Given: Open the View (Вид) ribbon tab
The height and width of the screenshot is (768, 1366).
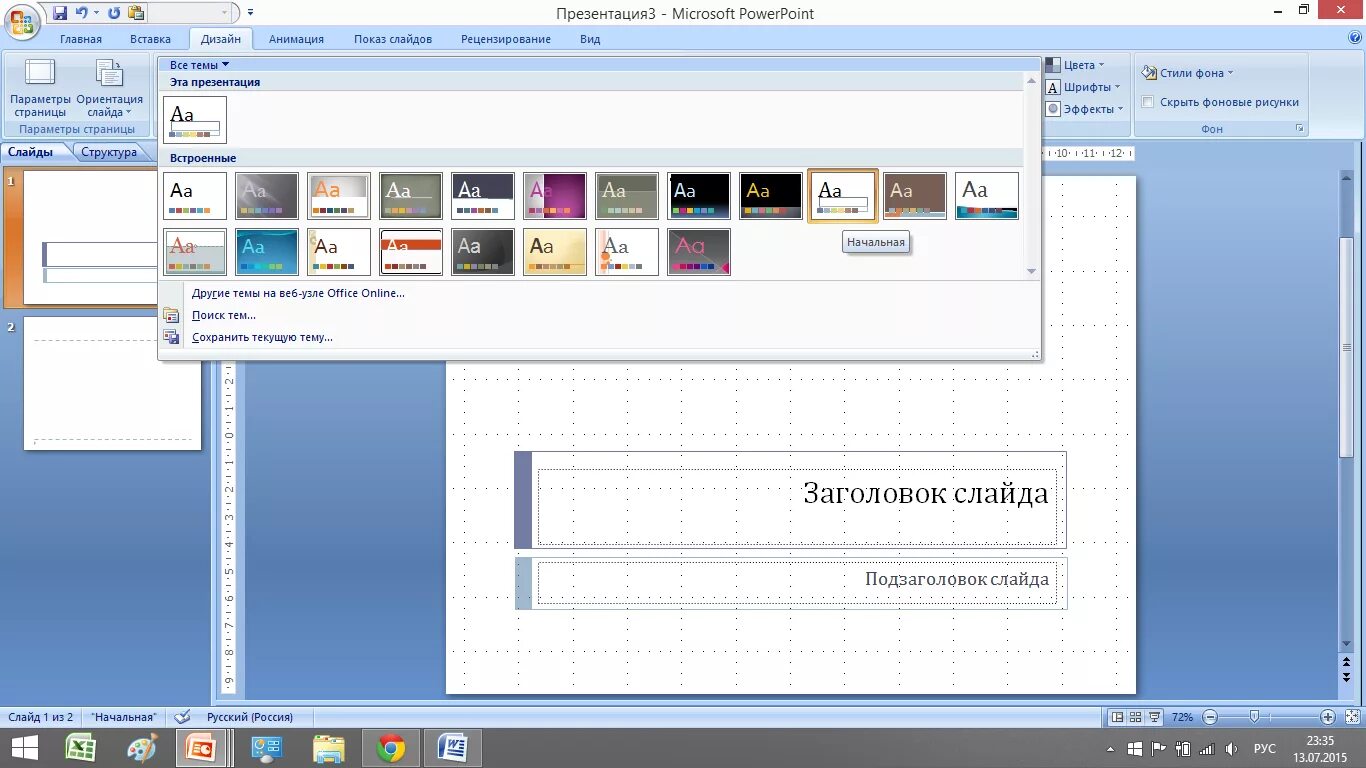Looking at the screenshot, I should pyautogui.click(x=590, y=39).
